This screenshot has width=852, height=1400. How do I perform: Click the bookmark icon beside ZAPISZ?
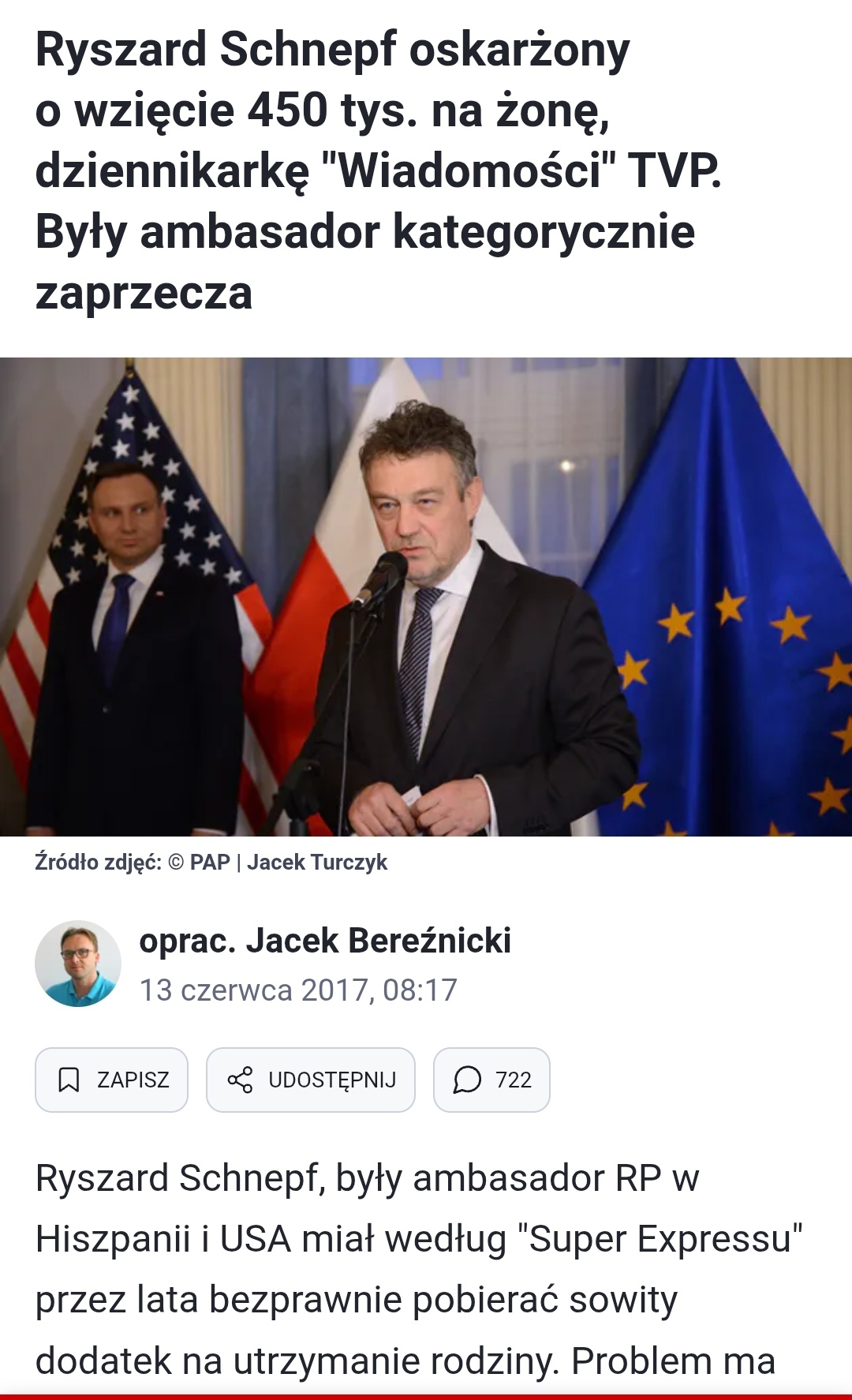point(69,1080)
